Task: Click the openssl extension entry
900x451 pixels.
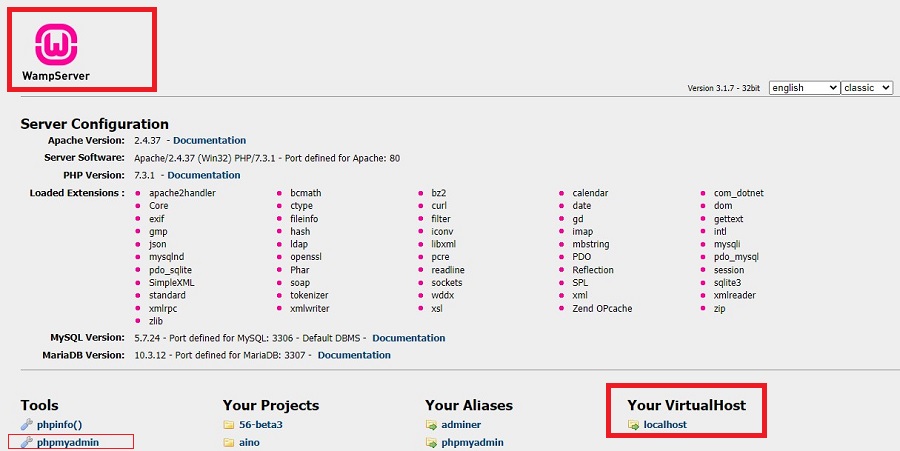Action: pos(306,256)
